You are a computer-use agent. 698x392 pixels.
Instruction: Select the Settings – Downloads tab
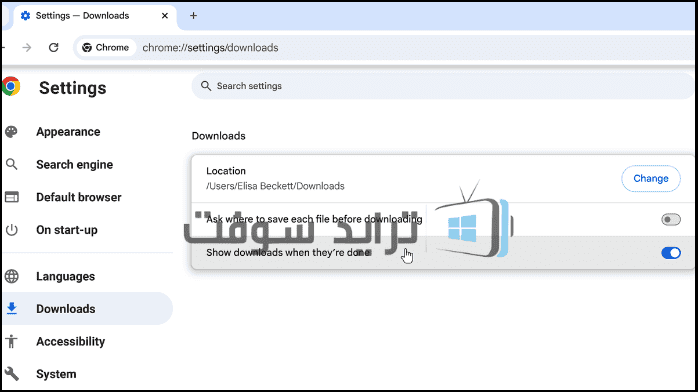82,16
